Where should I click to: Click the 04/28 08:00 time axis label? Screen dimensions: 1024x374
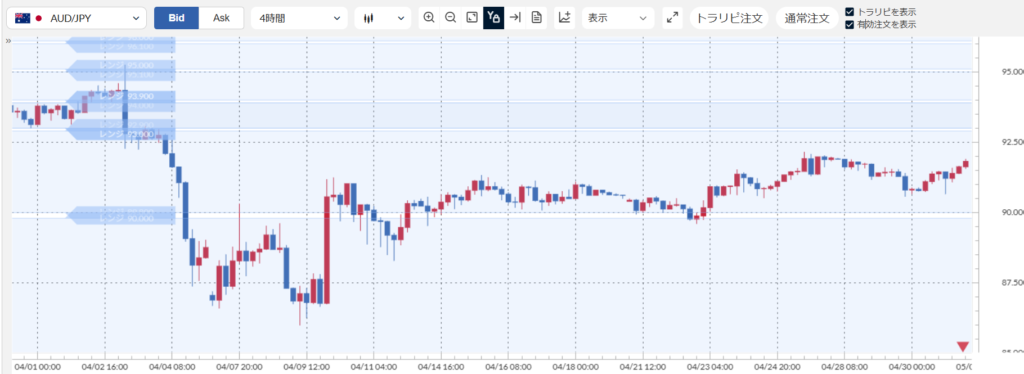(844, 367)
